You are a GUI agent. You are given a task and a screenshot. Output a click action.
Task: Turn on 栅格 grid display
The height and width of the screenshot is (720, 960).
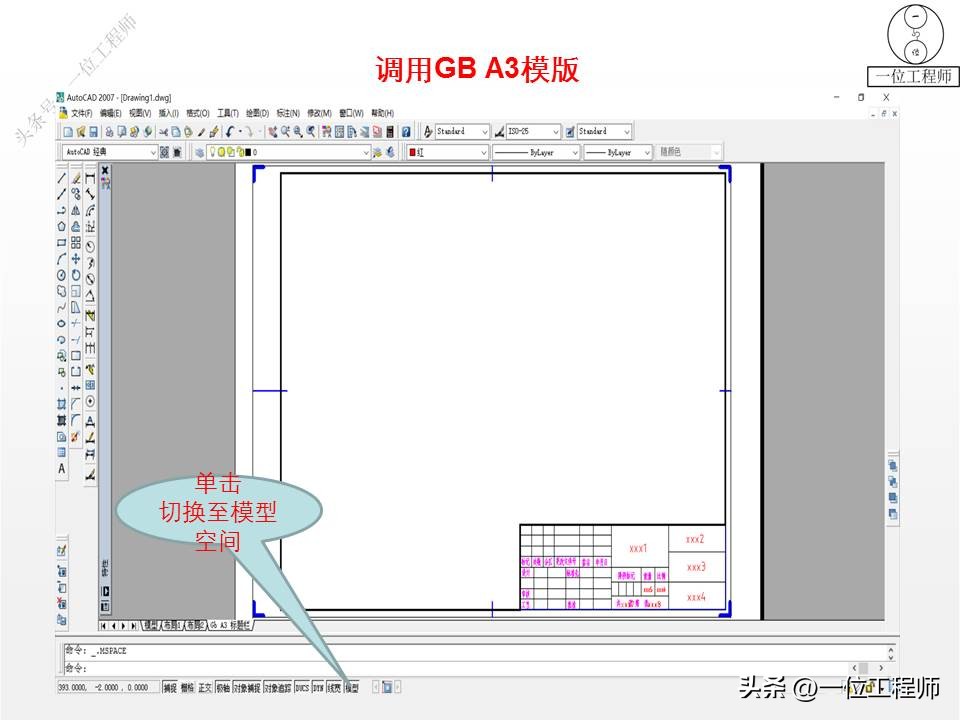tap(188, 686)
